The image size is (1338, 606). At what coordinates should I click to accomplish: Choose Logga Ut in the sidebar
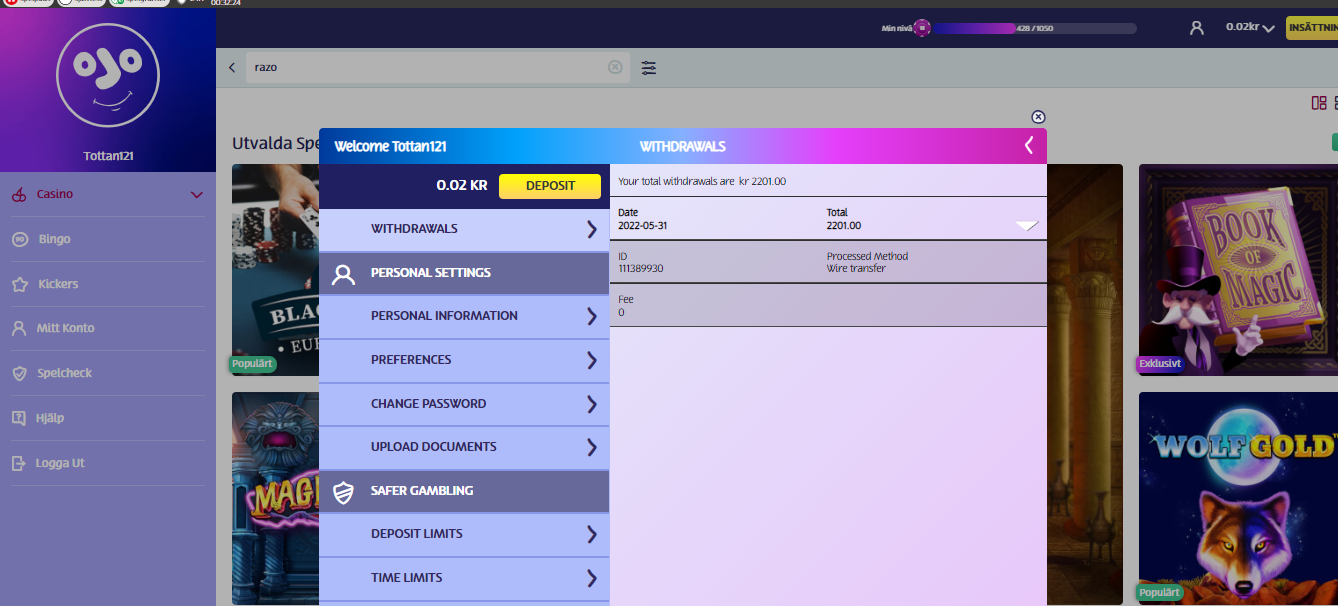[x=60, y=463]
